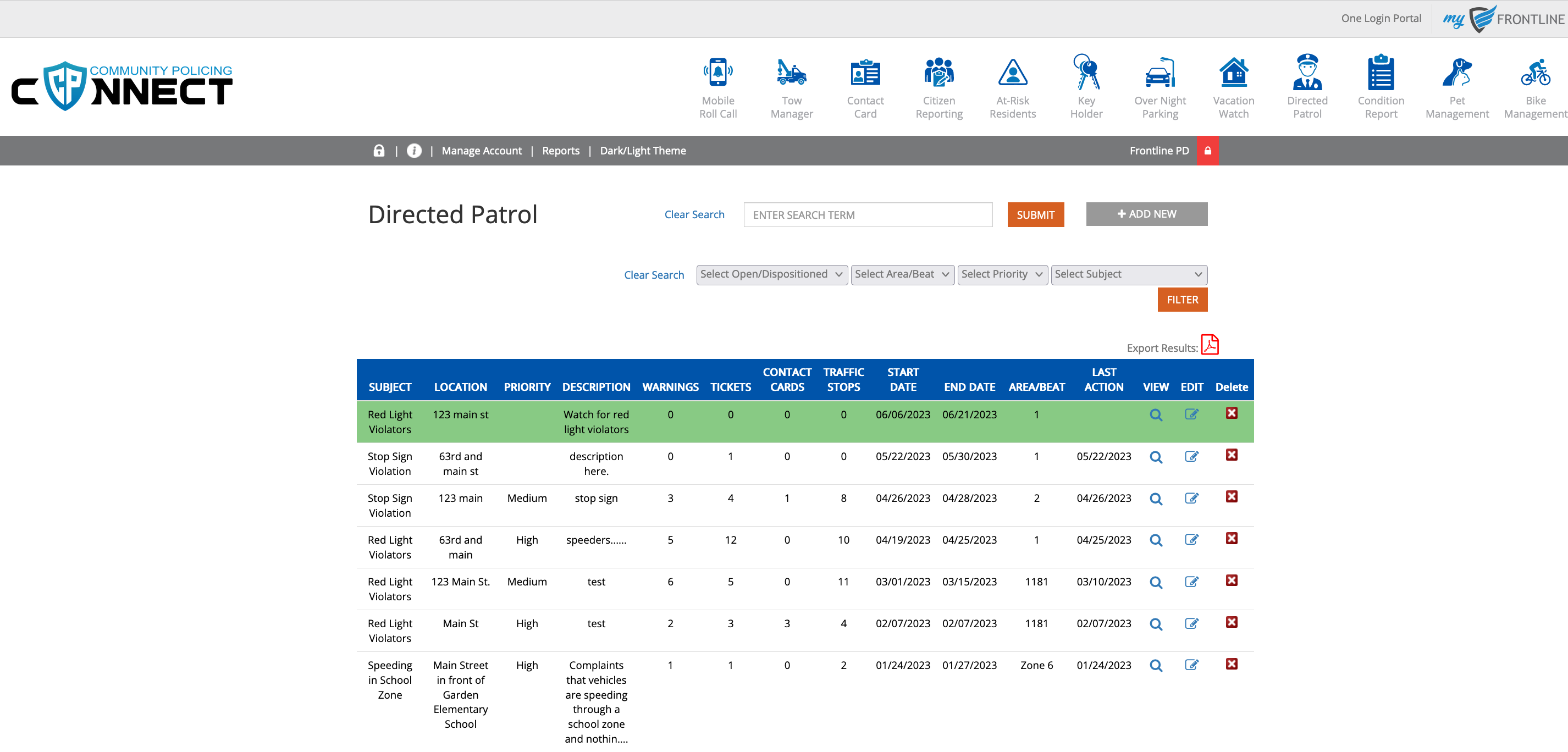Screen dimensions: 1568x752
Task: Open the Pet Management module icon
Action: [x=1456, y=73]
